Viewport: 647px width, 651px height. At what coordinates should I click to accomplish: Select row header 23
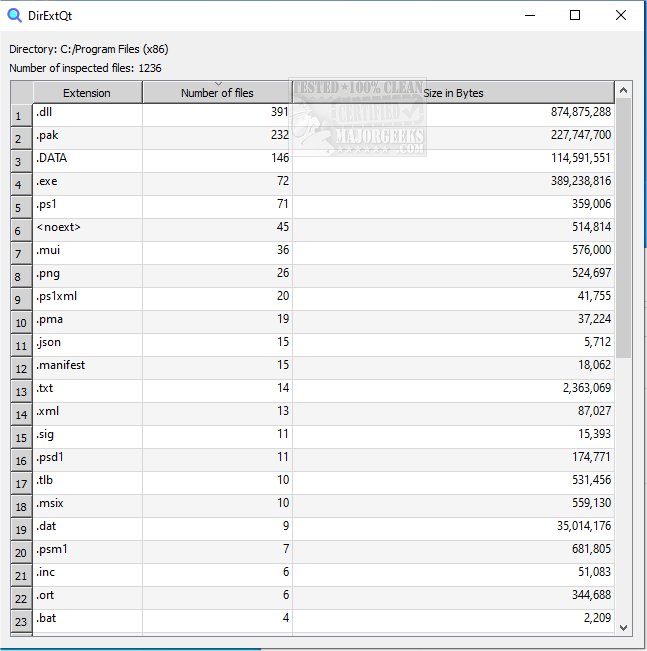tap(22, 621)
